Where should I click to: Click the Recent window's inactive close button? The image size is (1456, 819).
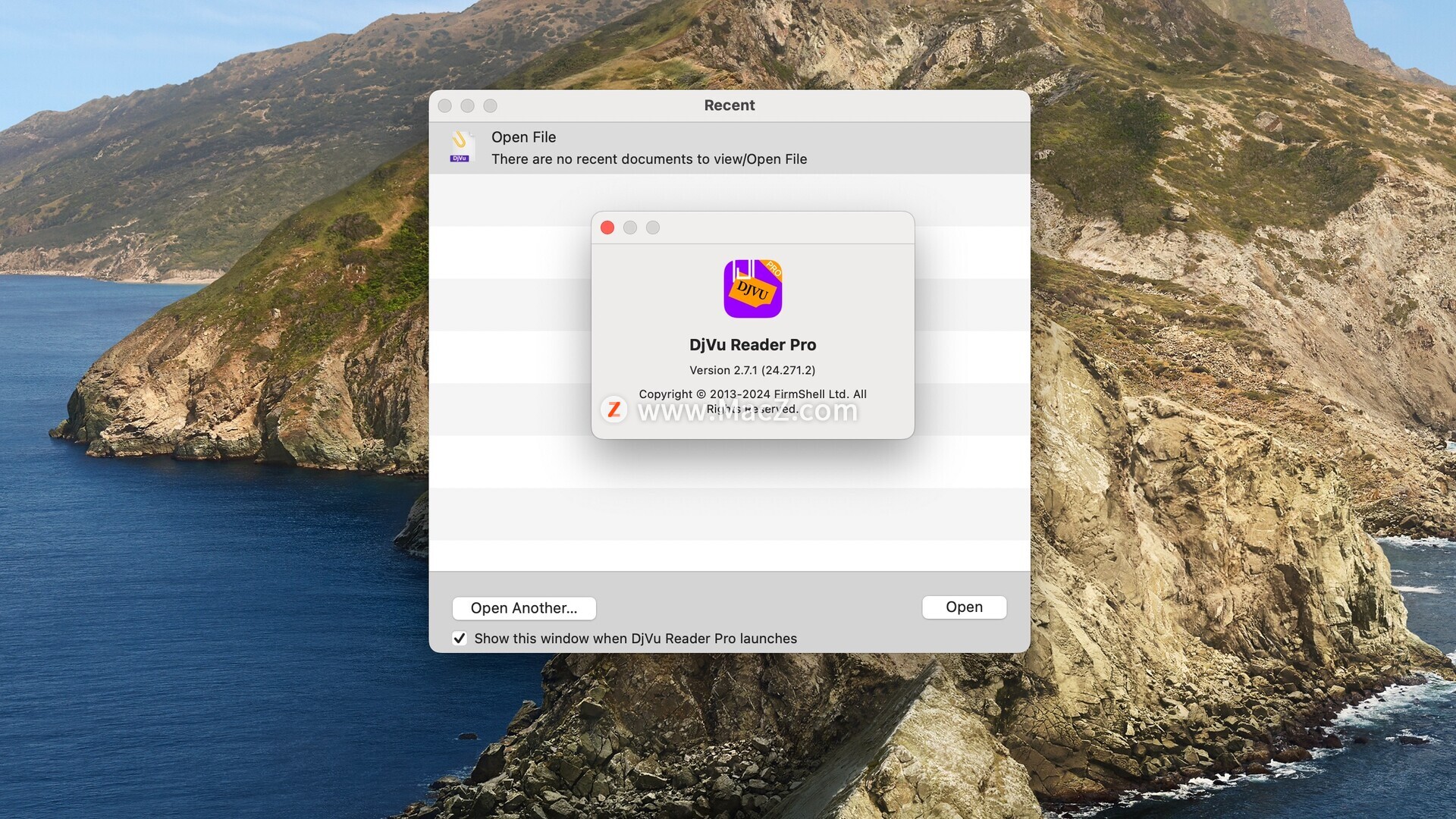coord(445,106)
